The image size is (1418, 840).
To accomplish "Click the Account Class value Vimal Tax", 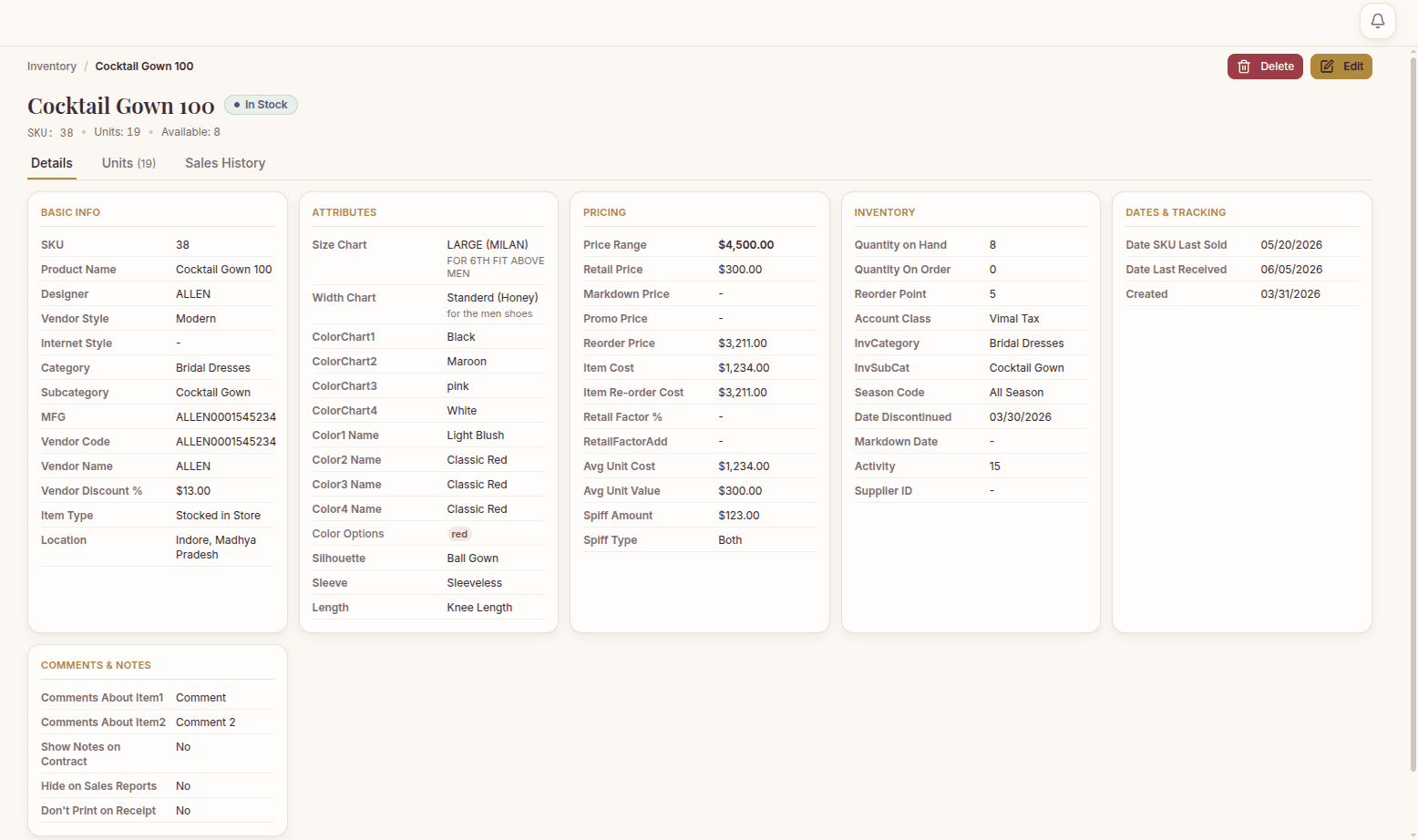I will click(x=1014, y=319).
